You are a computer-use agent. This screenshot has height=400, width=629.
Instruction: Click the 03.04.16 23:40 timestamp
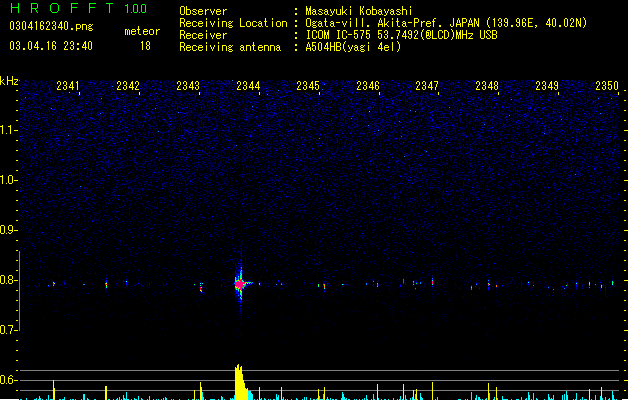pyautogui.click(x=51, y=46)
